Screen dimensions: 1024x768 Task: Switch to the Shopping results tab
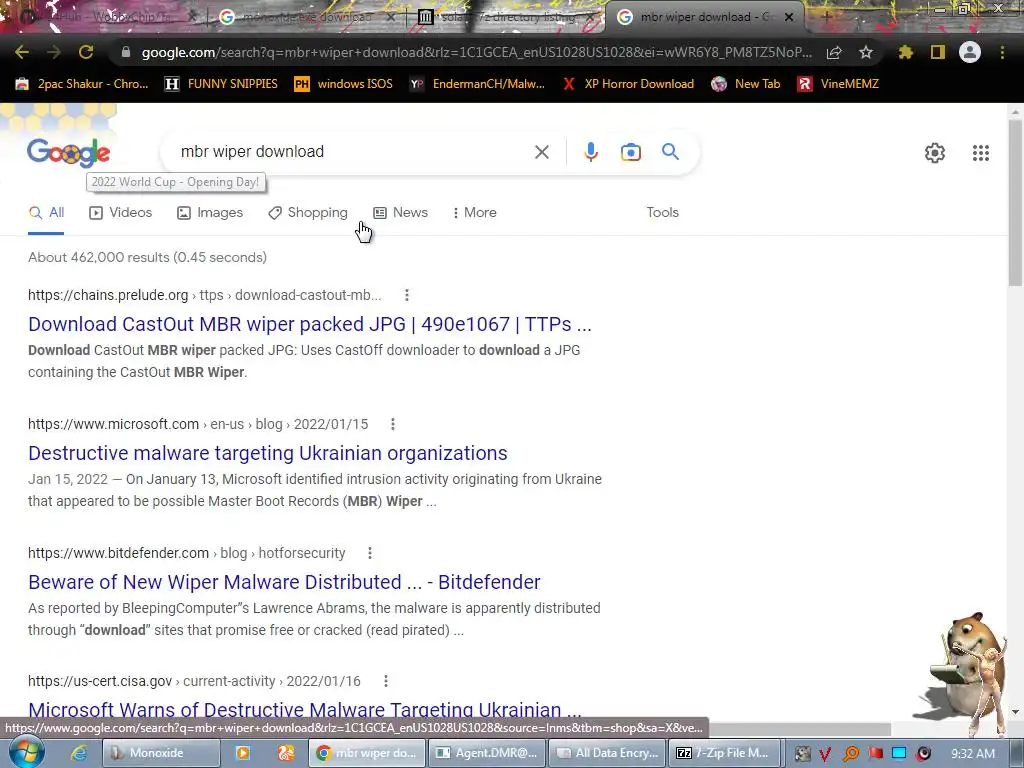pyautogui.click(x=308, y=212)
